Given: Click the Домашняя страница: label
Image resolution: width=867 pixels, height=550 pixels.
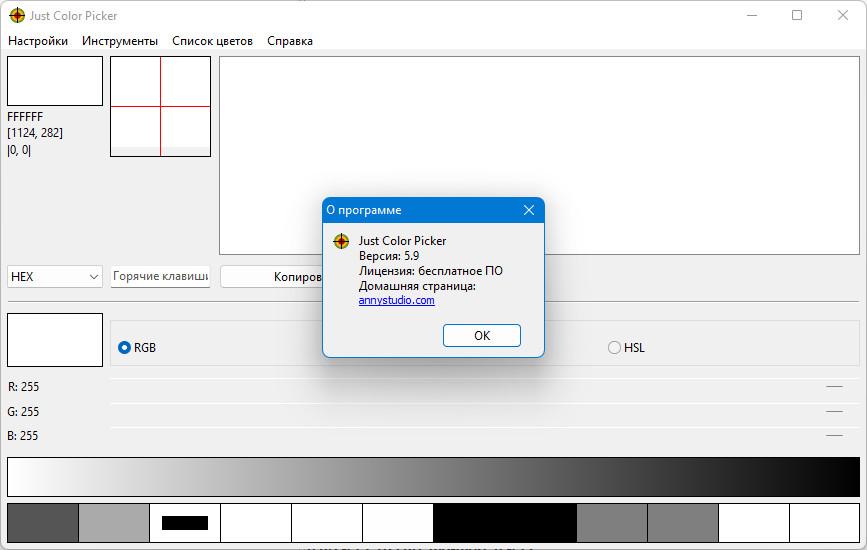Looking at the screenshot, I should (x=417, y=286).
